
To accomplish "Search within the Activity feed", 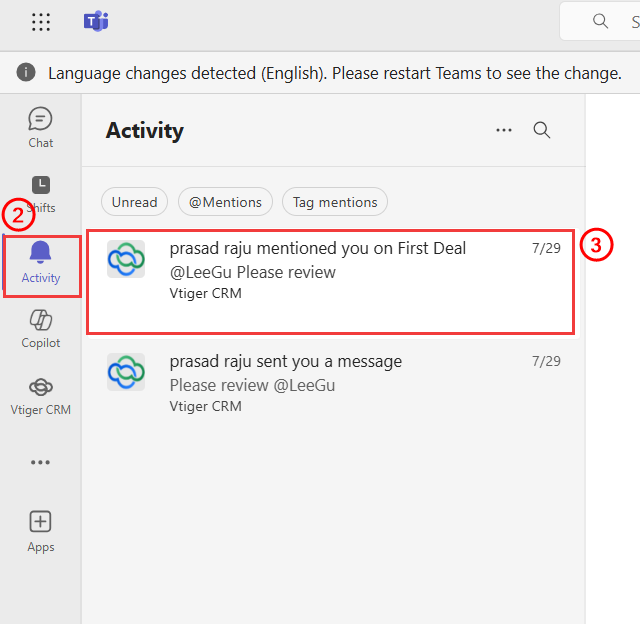I will (x=542, y=130).
